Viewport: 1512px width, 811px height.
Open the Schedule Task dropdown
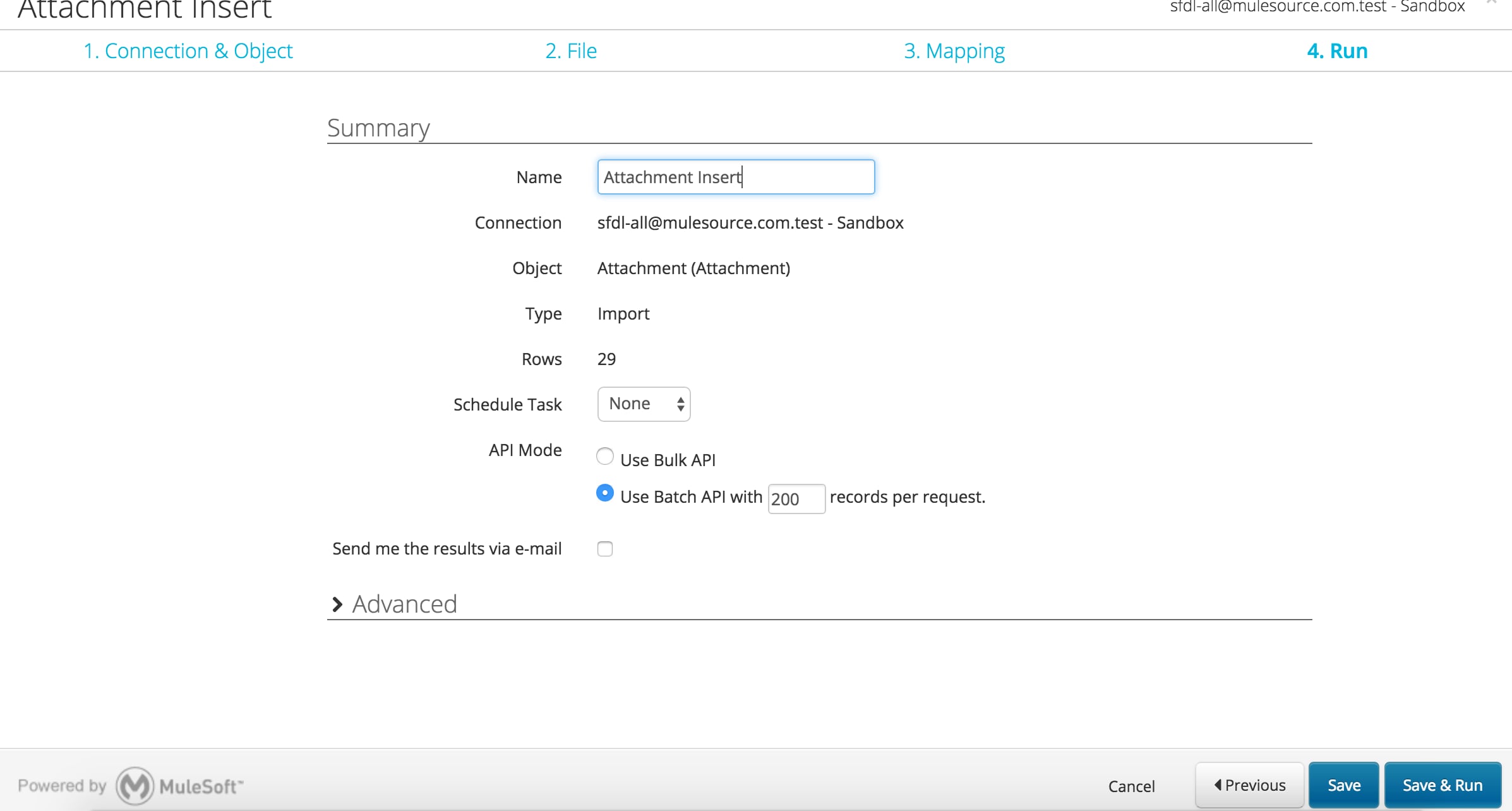point(644,404)
